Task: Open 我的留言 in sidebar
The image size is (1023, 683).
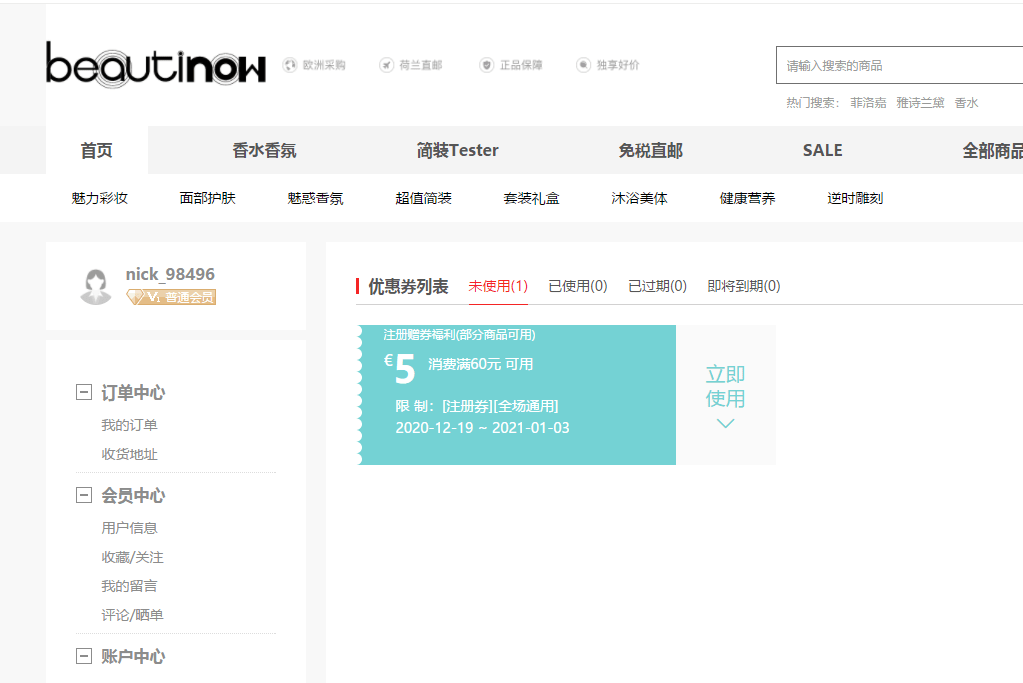Action: (x=129, y=586)
